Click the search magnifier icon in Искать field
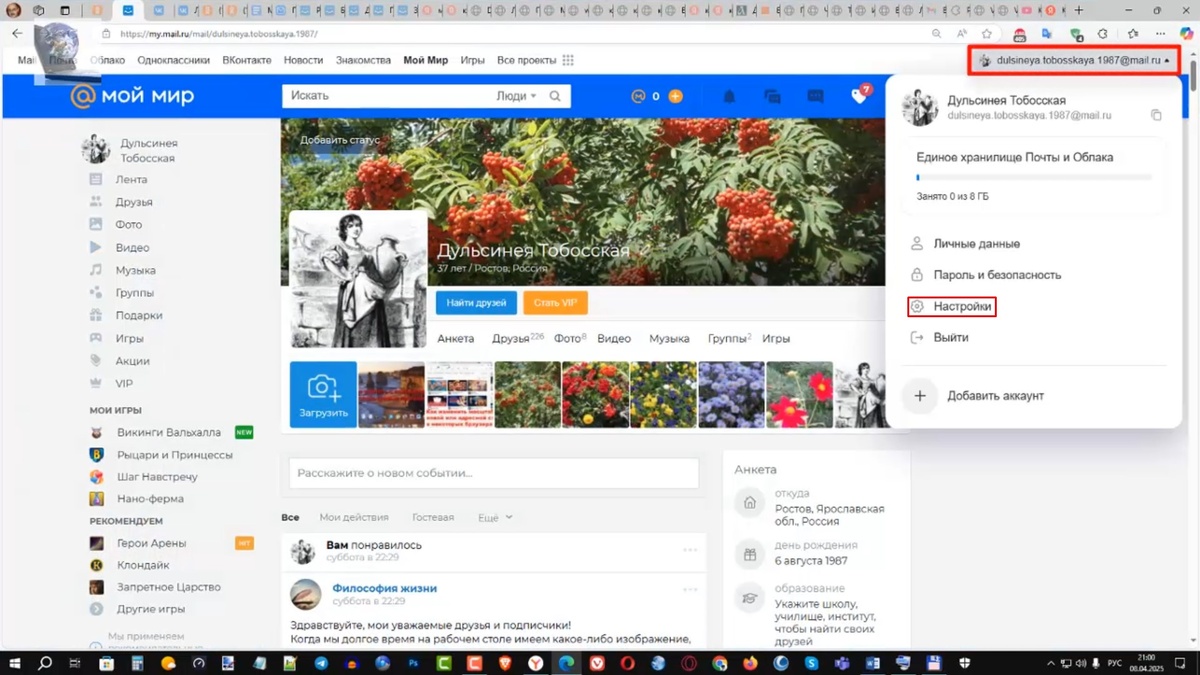The image size is (1200, 675). (x=556, y=96)
